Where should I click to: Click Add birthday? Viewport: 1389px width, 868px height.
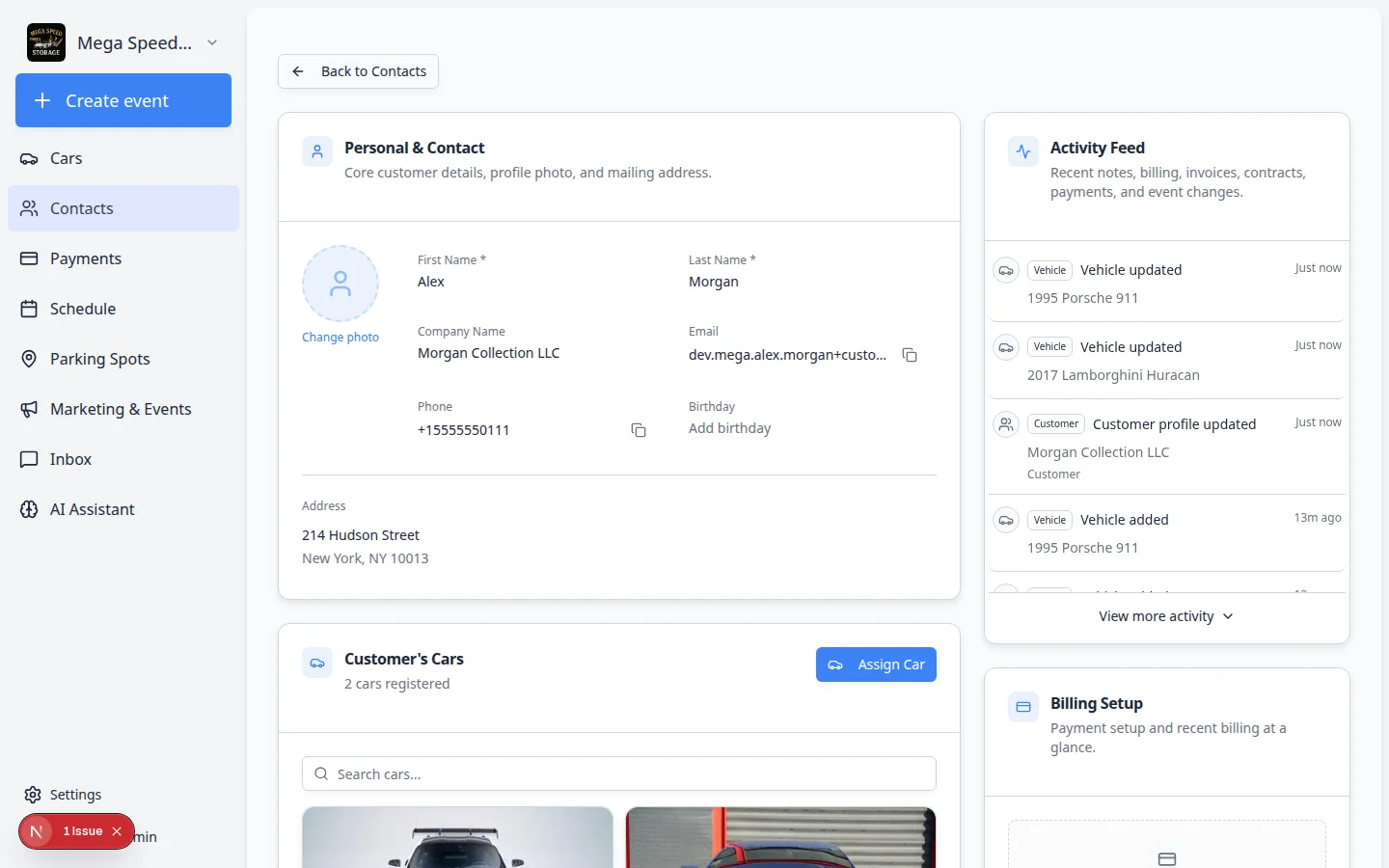pos(730,428)
